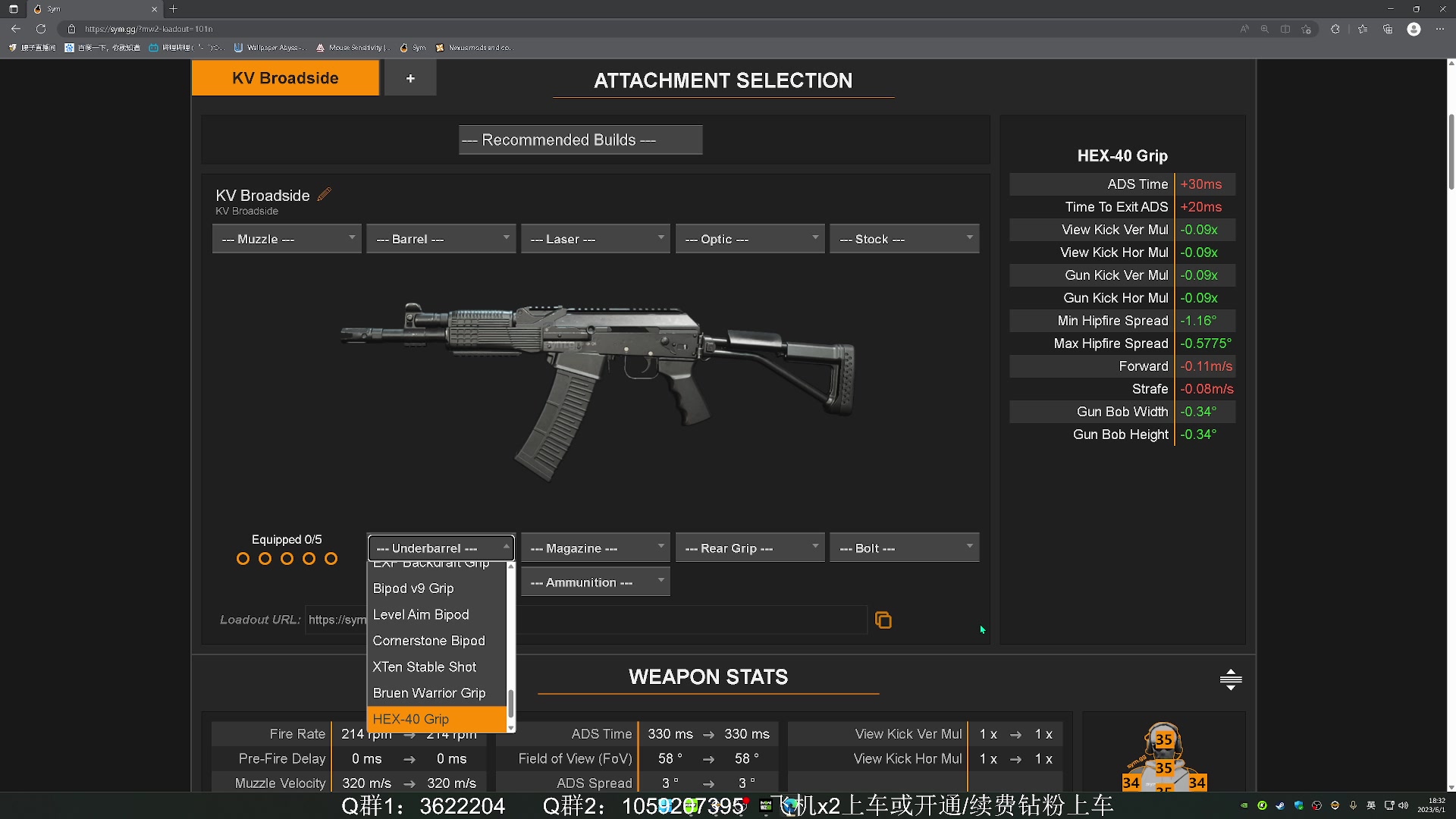This screenshot has width=1456, height=819.
Task: Select XTen Stable Shot option
Action: pyautogui.click(x=437, y=667)
